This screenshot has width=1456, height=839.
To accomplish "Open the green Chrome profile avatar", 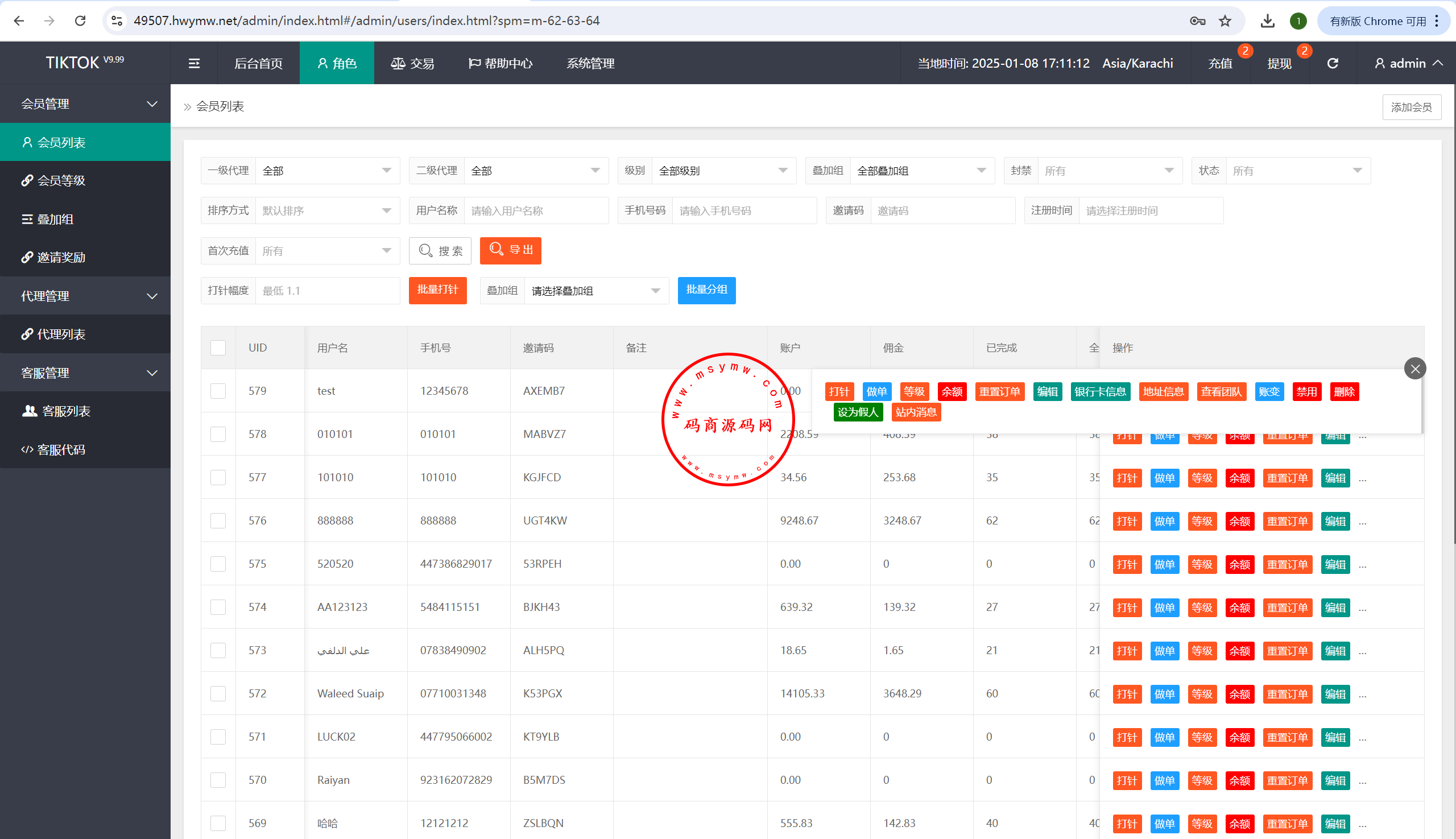I will (x=1298, y=21).
